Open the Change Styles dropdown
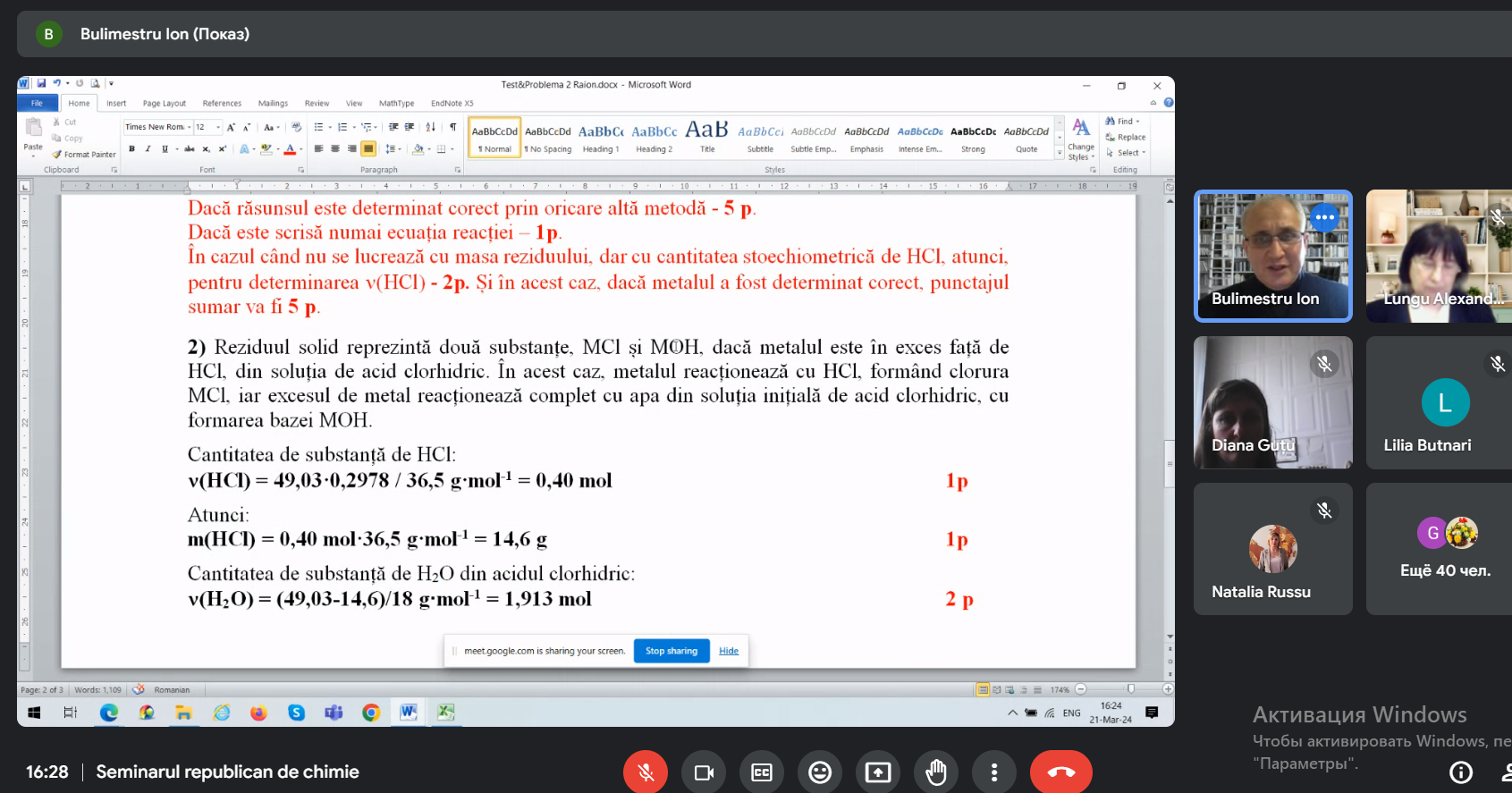Viewport: 1512px width, 793px height. 1081,140
